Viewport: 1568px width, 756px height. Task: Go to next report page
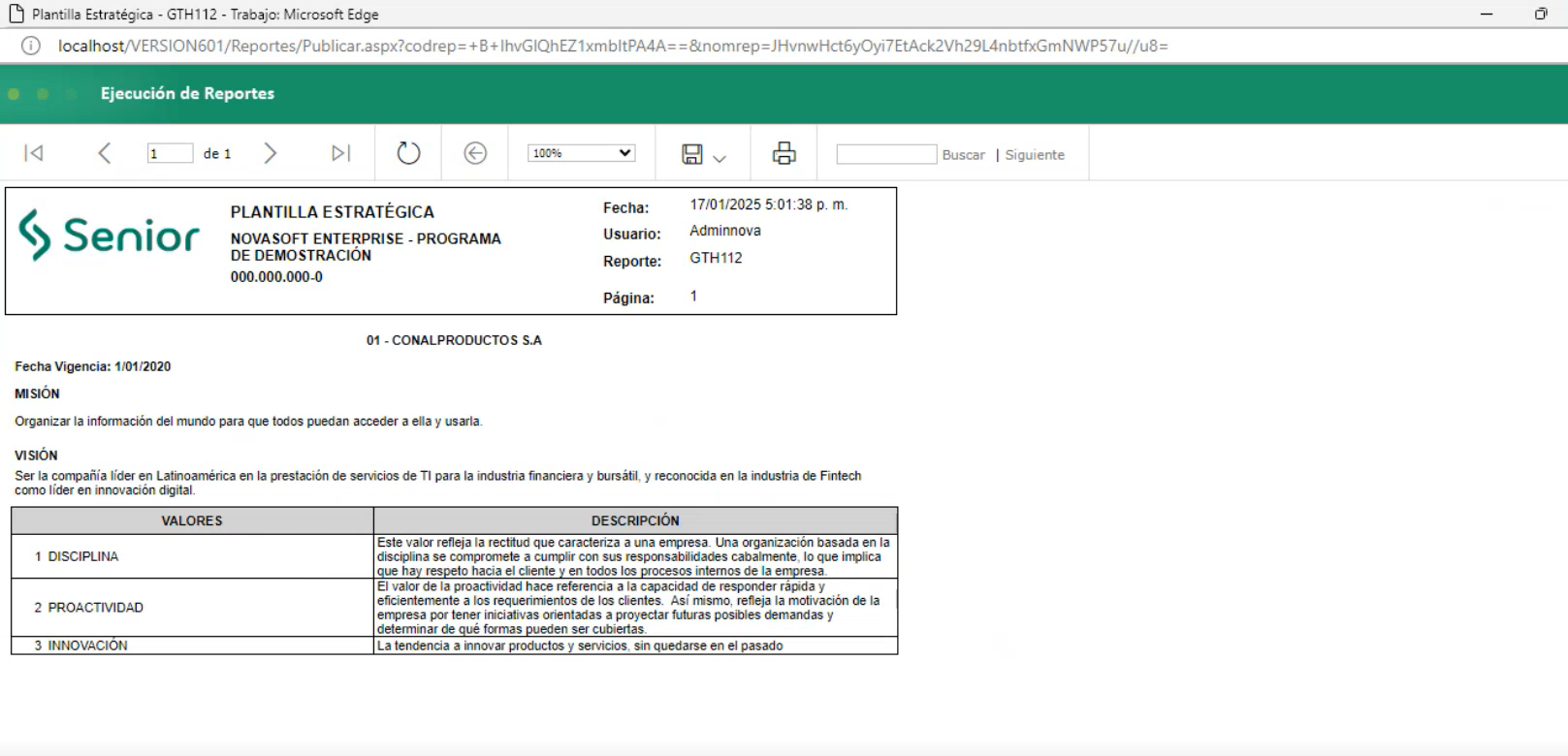point(271,153)
